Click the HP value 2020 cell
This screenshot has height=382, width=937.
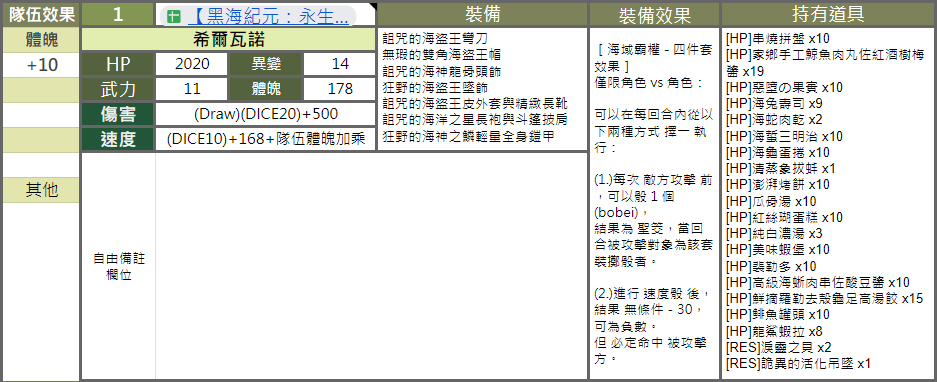click(192, 64)
